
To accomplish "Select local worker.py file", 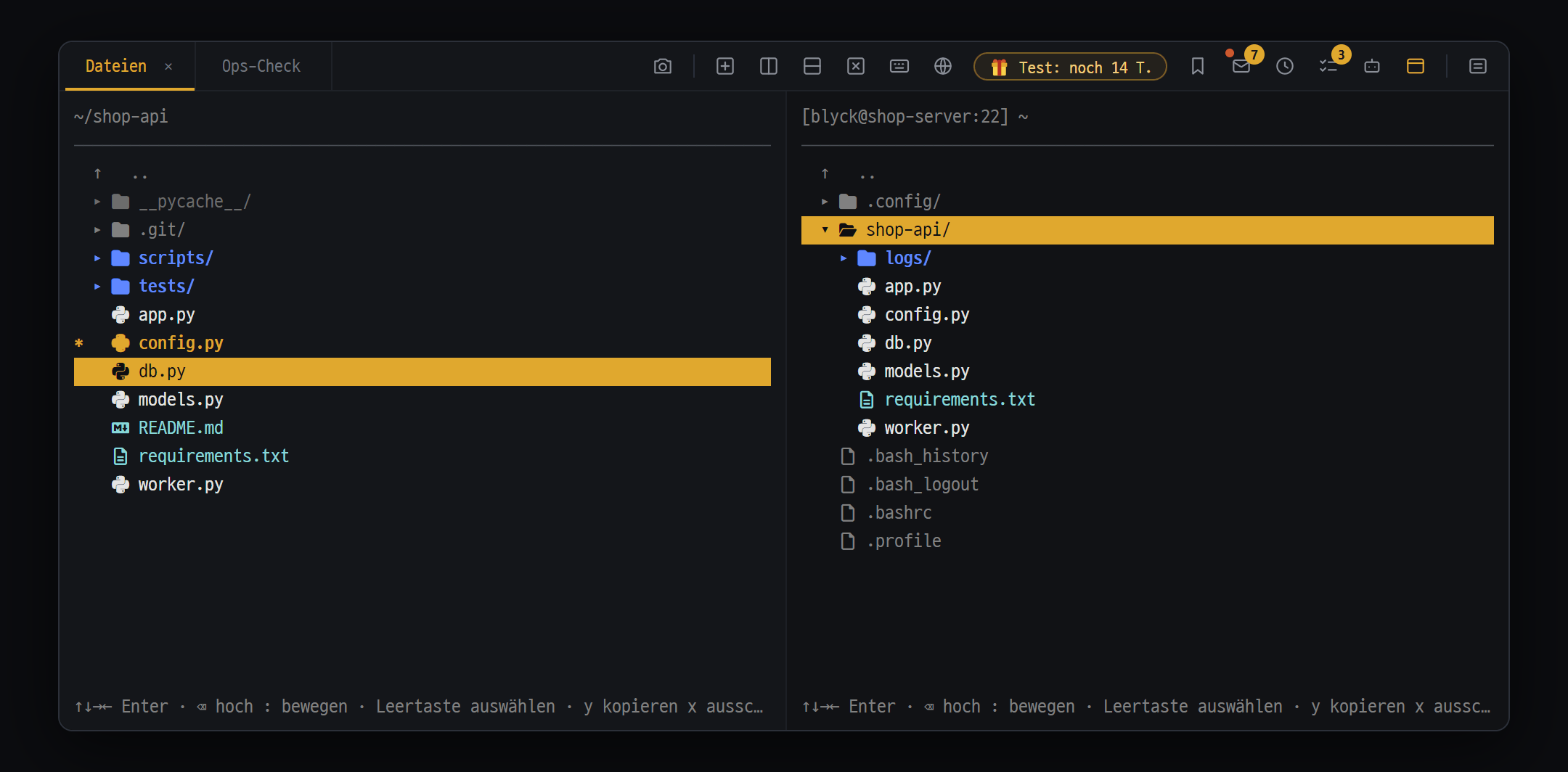I will pyautogui.click(x=422, y=485).
